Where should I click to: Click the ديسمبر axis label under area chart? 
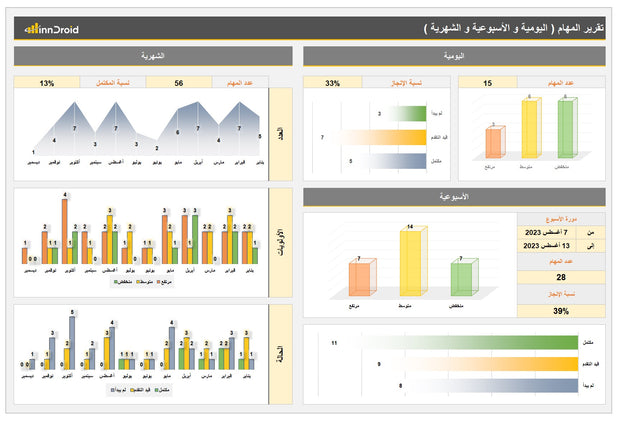pyautogui.click(x=33, y=162)
